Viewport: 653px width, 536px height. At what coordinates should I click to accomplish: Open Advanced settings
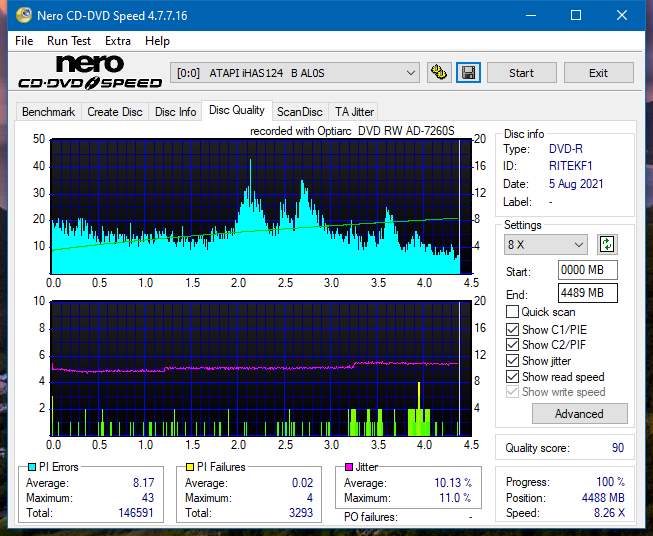pyautogui.click(x=579, y=414)
